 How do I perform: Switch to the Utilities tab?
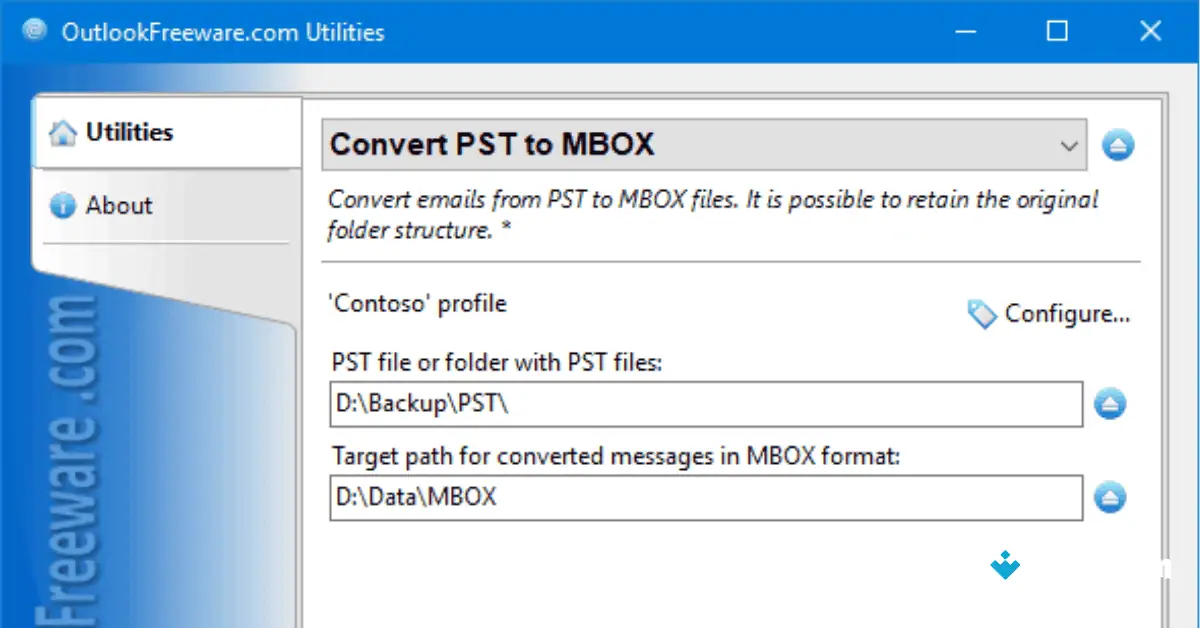click(130, 131)
